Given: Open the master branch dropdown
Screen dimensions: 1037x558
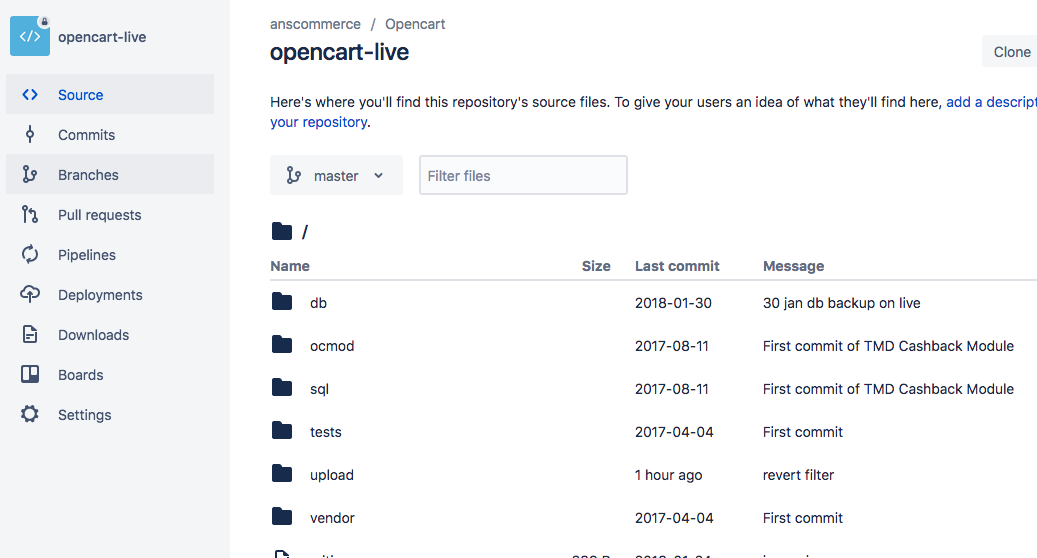Looking at the screenshot, I should [336, 175].
